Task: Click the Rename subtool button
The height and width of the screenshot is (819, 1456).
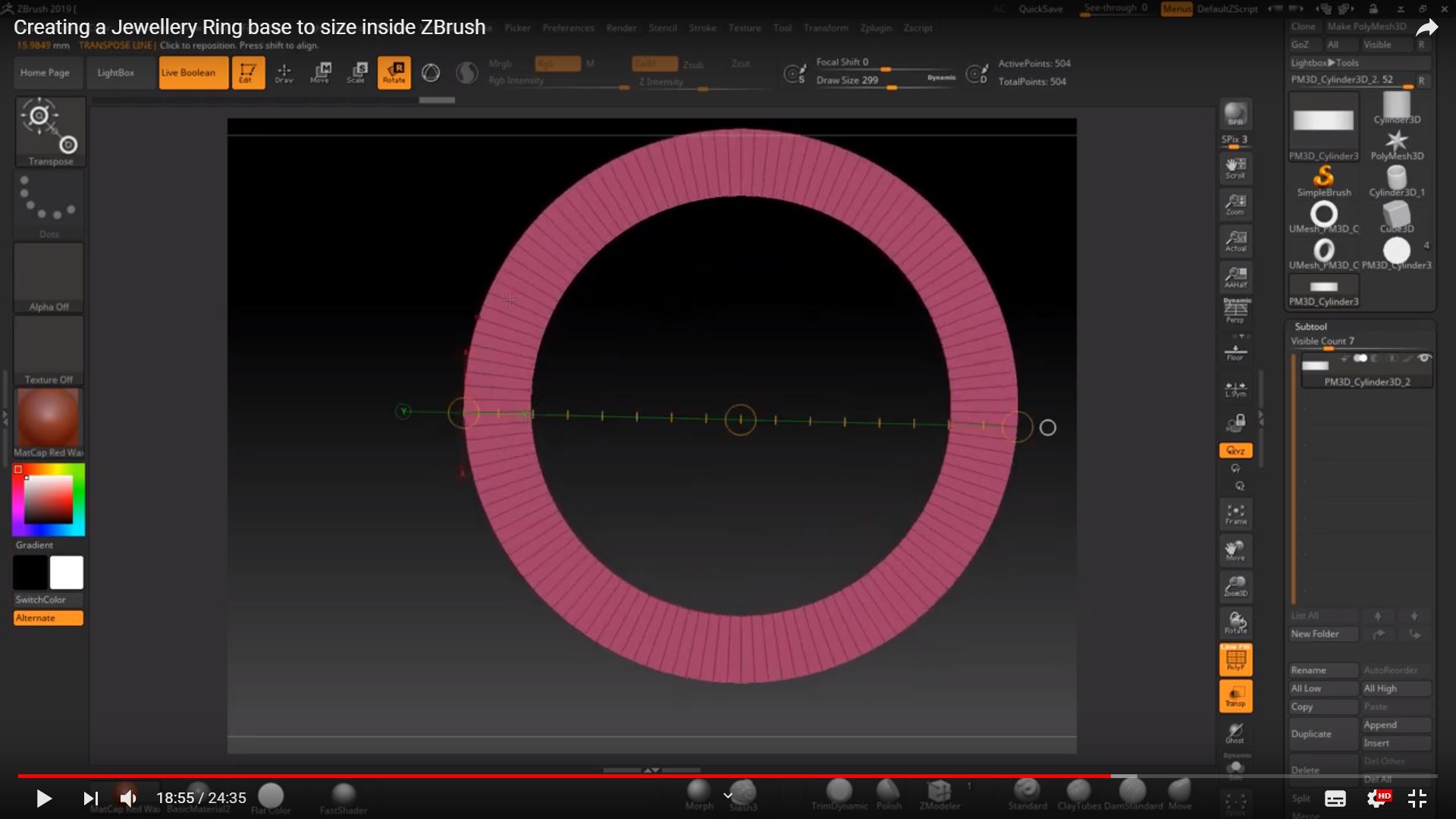Action: click(1323, 670)
